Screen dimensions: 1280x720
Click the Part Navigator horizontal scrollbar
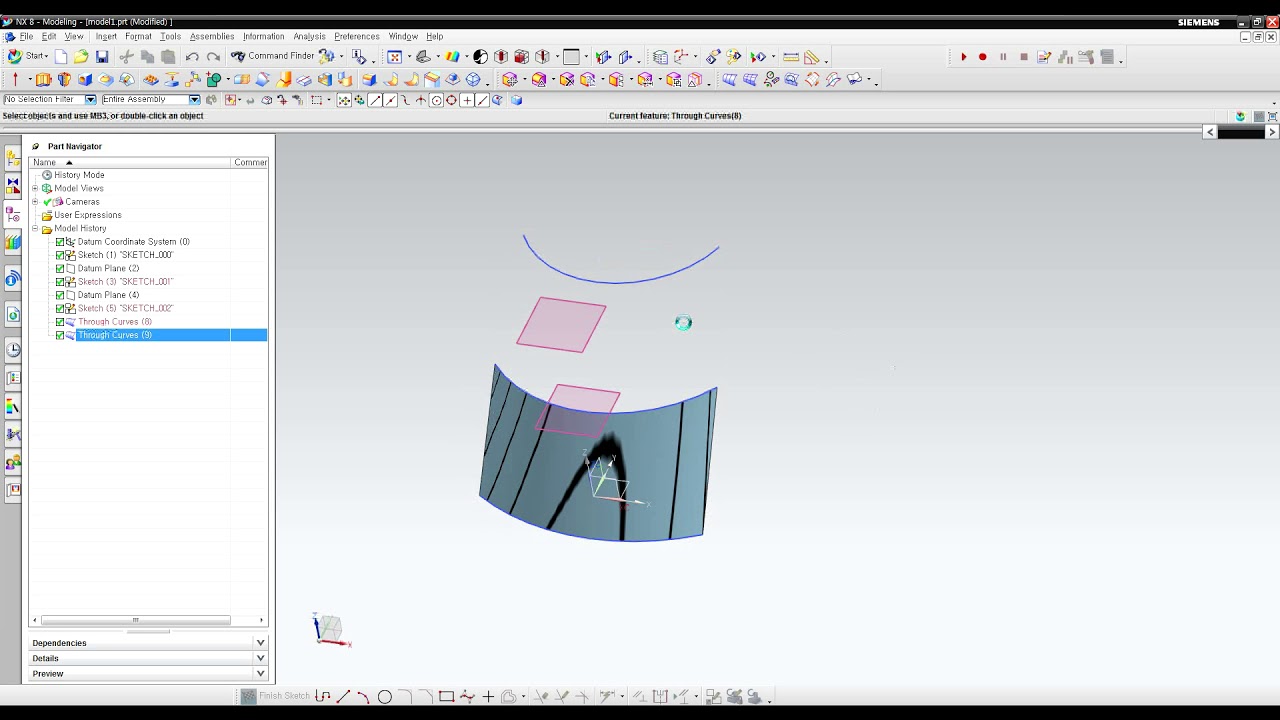point(135,620)
